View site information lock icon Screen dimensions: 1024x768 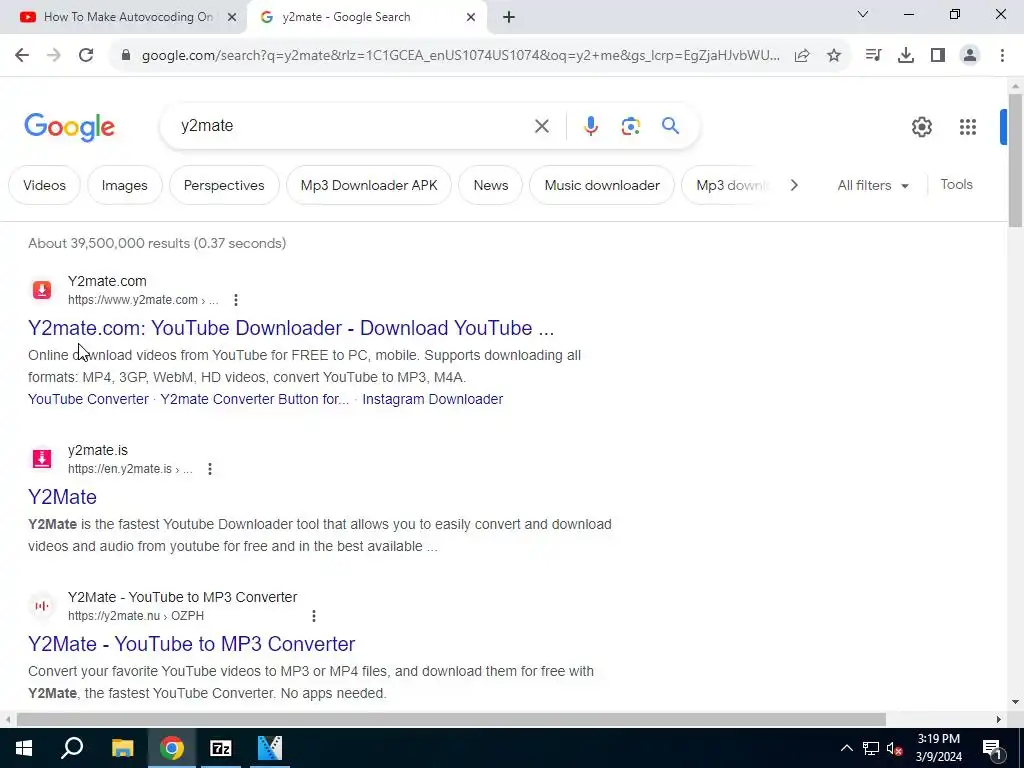pyautogui.click(x=126, y=56)
